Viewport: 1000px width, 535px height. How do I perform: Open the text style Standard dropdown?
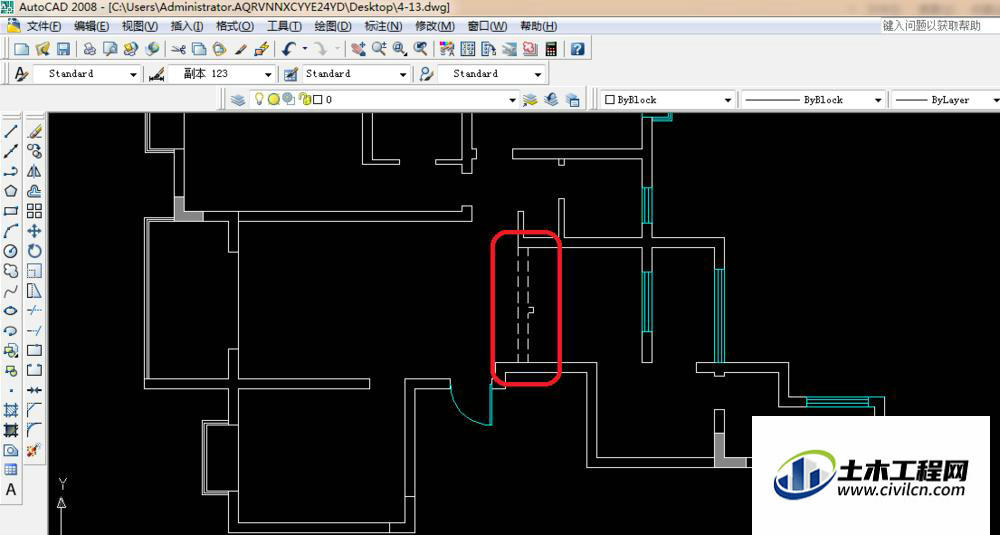(85, 74)
